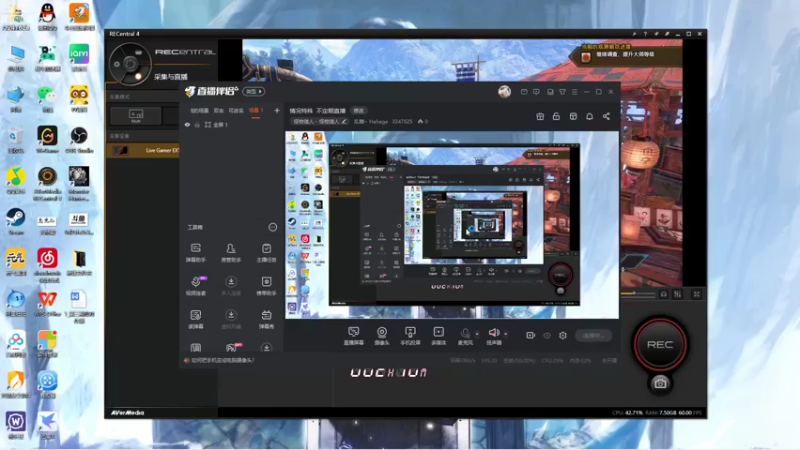Open the 直播屏幕 screen capture source
This screenshot has width=800, height=450.
click(354, 336)
